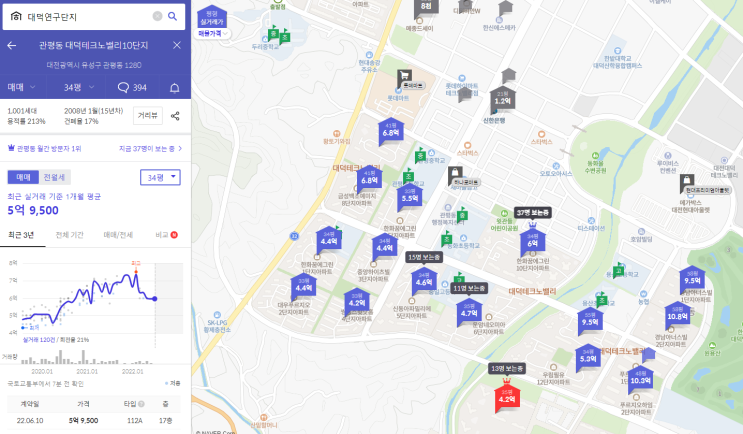Click the latest blue point on price chart

click(154, 298)
